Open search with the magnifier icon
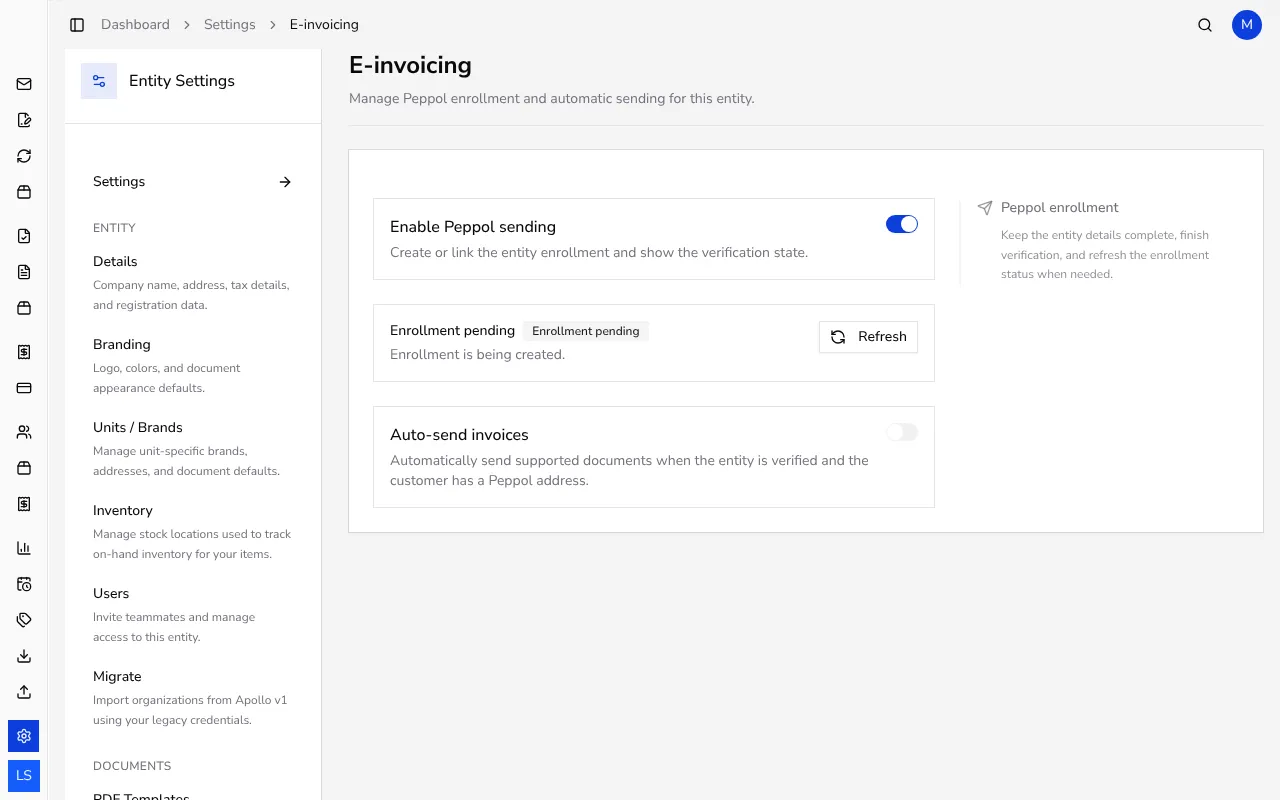The image size is (1280, 800). (1205, 25)
